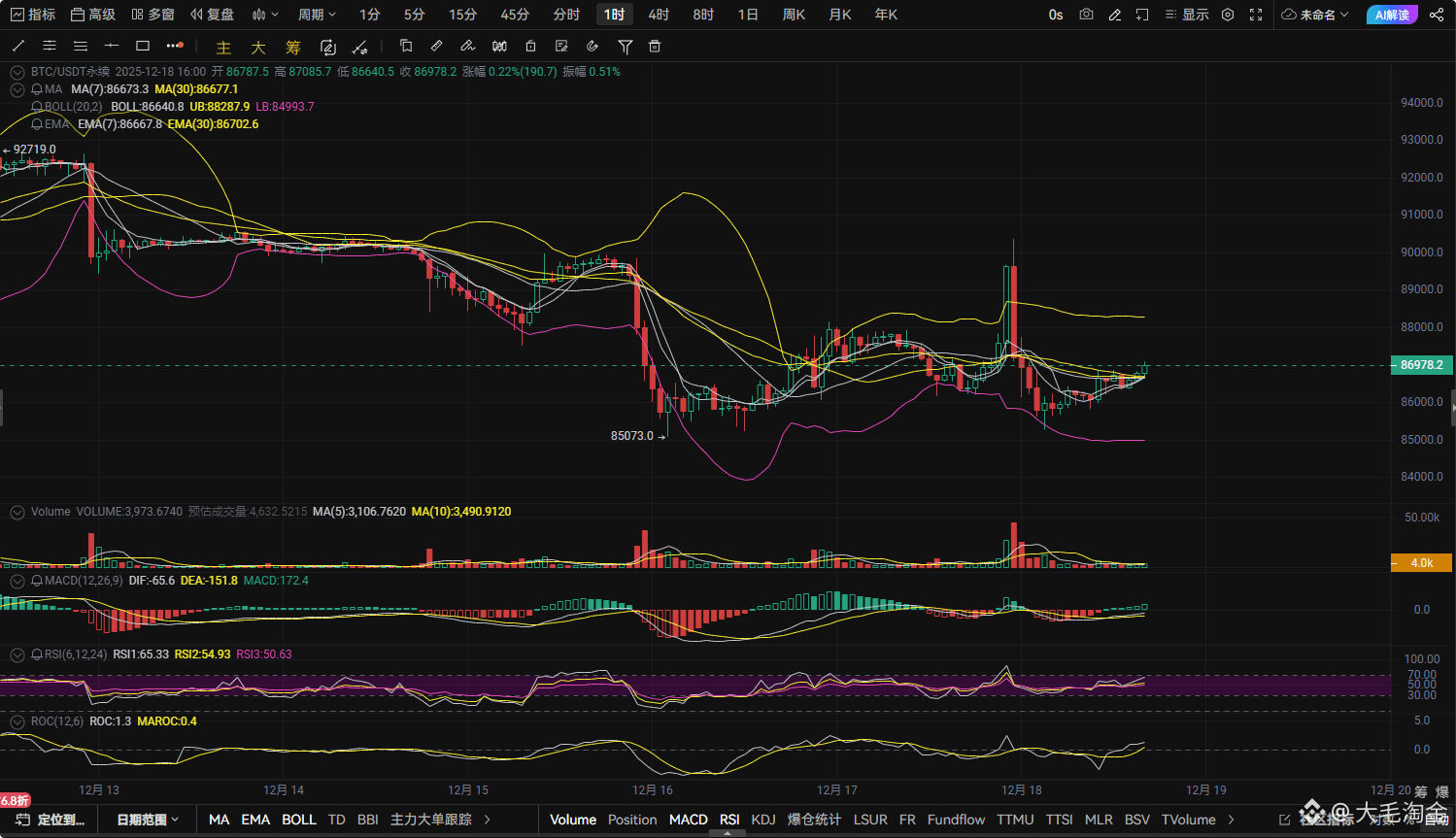Toggle the EMA main indicator
Screen dimensions: 1456x838
tap(255, 820)
